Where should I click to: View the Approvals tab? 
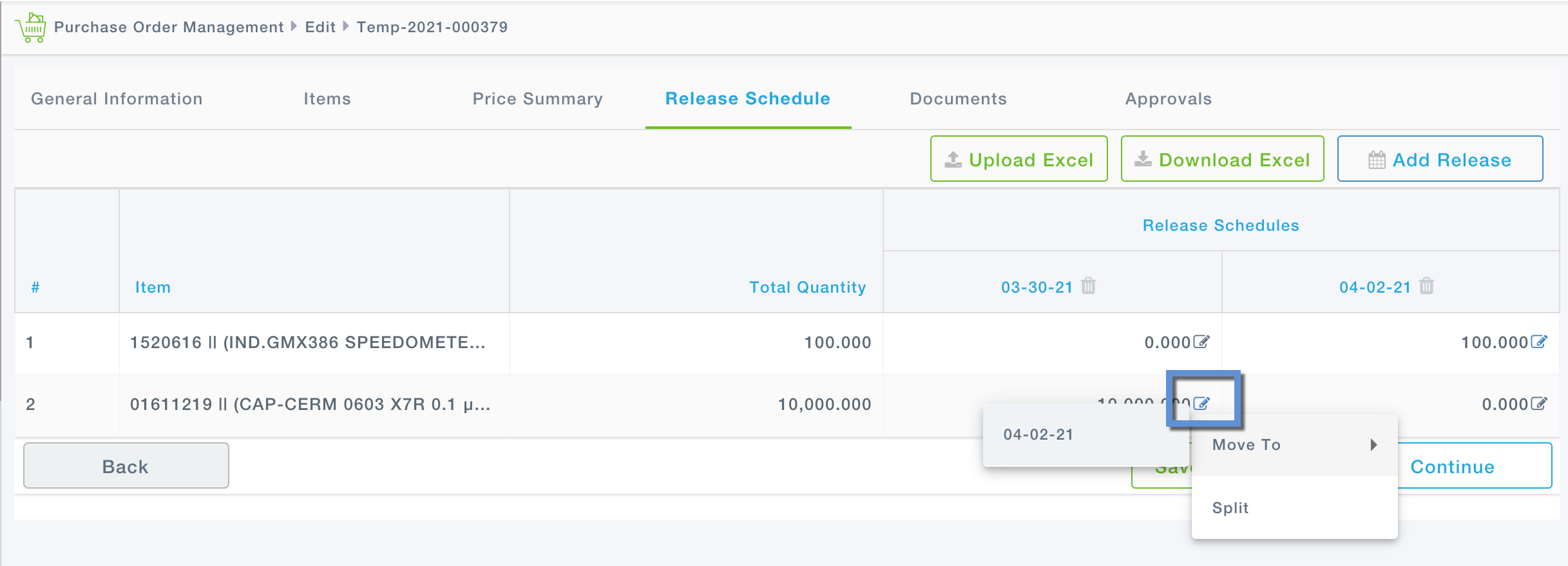(1168, 99)
